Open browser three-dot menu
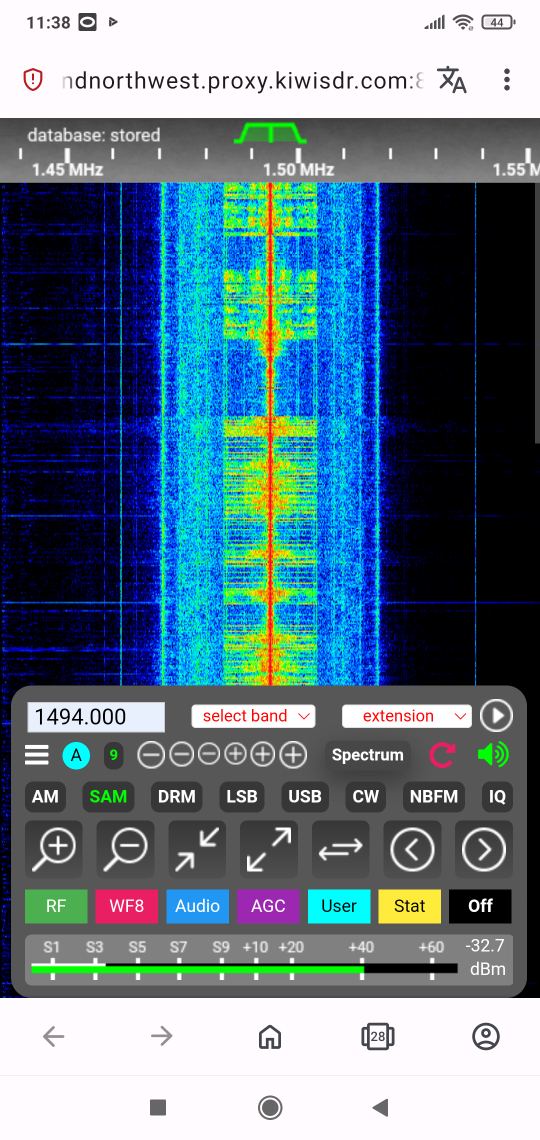 tap(507, 80)
